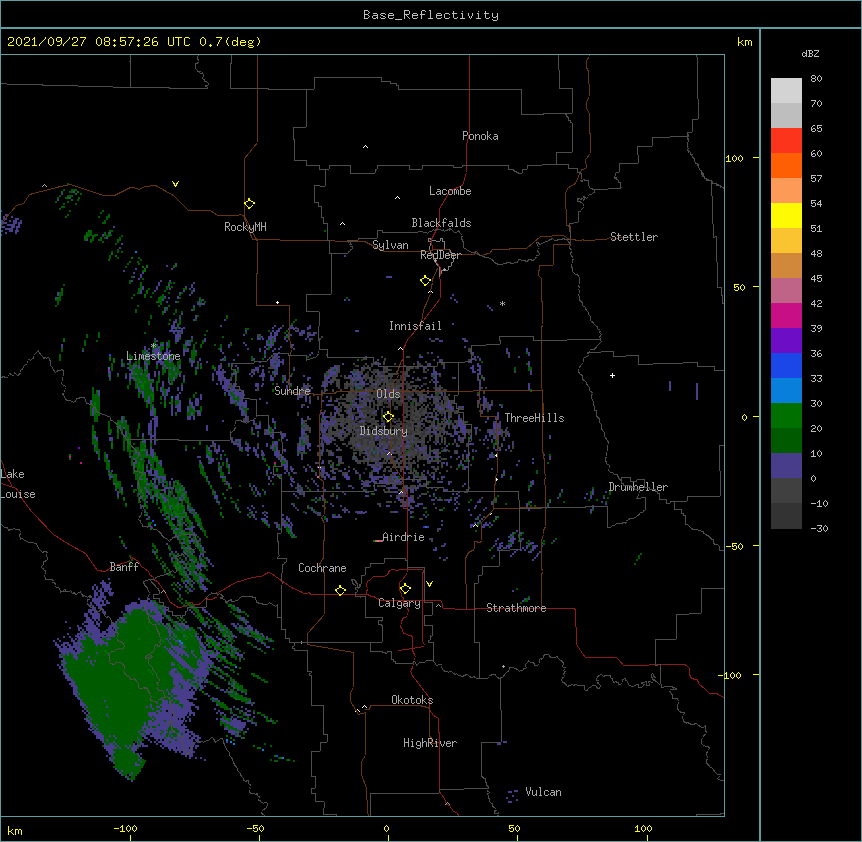The height and width of the screenshot is (842, 862).
Task: Click the km unit label at bottom left
Action: pos(15,830)
